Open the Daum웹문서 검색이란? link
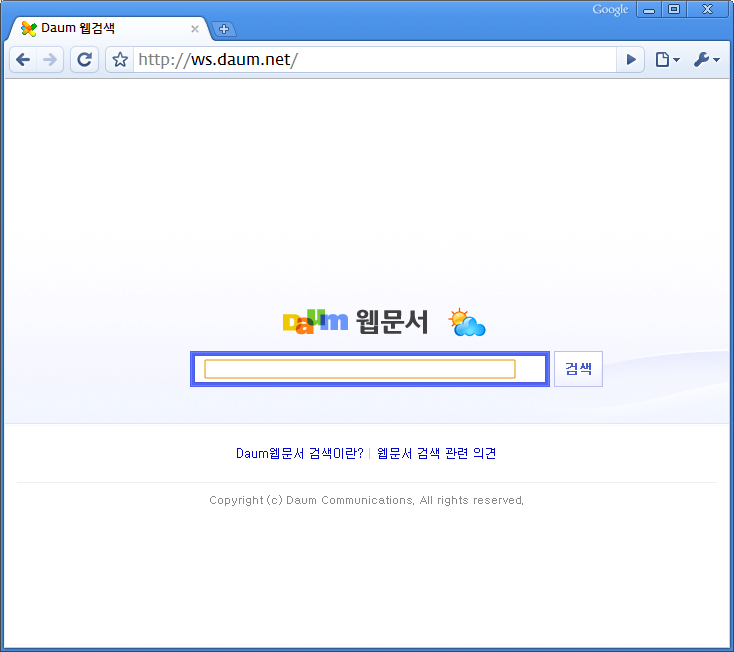734x652 pixels. pos(300,453)
